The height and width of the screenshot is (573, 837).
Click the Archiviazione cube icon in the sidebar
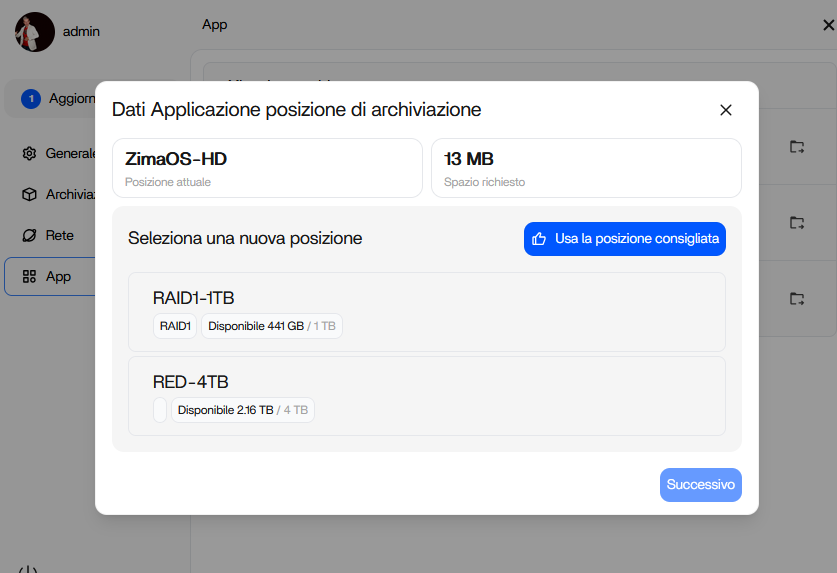tap(29, 194)
